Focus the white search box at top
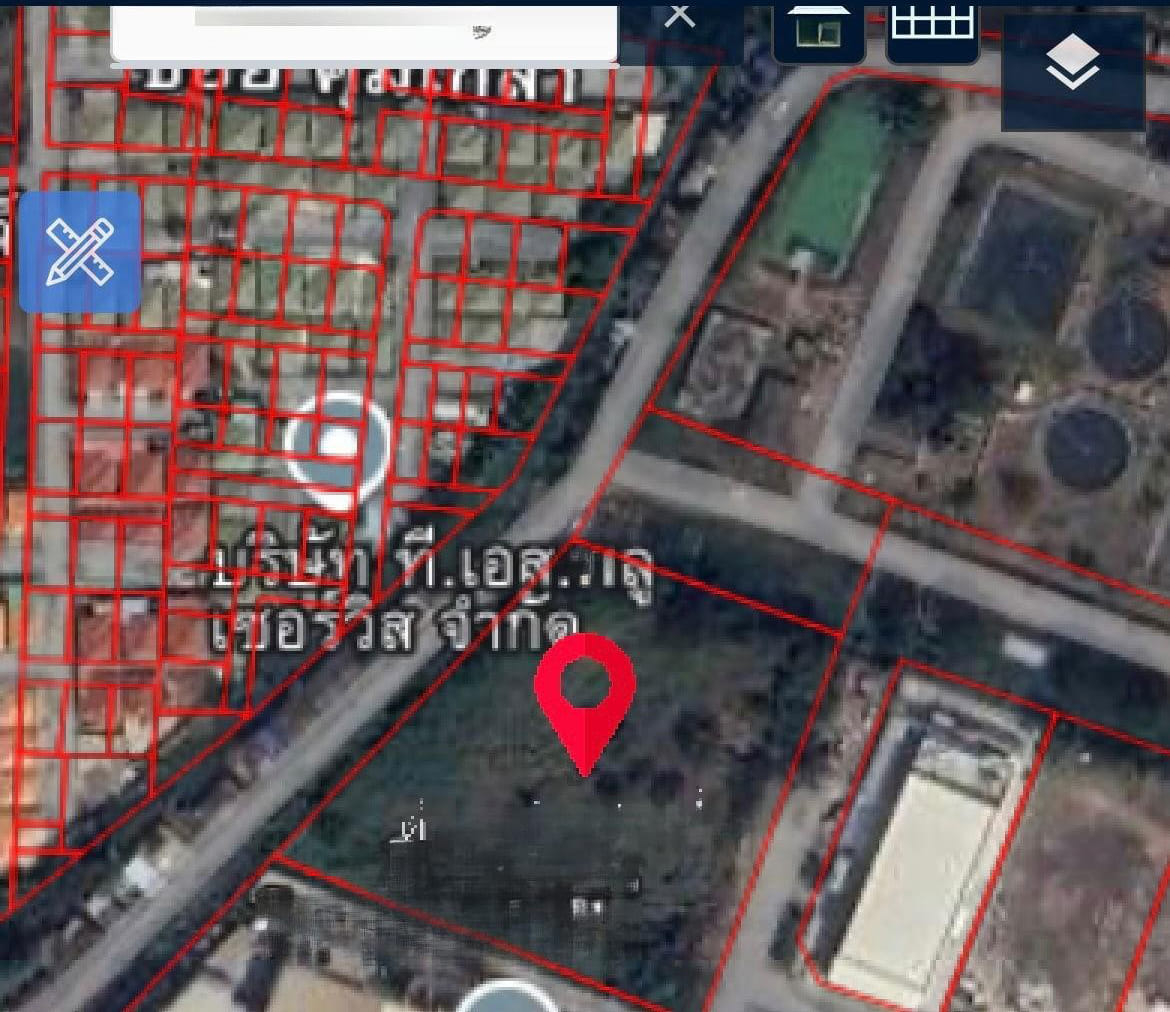This screenshot has height=1012, width=1170. coord(364,34)
